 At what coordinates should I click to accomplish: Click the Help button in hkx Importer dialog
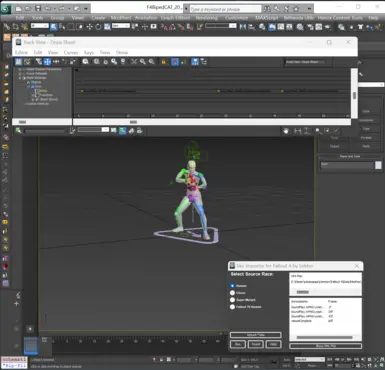click(x=273, y=344)
